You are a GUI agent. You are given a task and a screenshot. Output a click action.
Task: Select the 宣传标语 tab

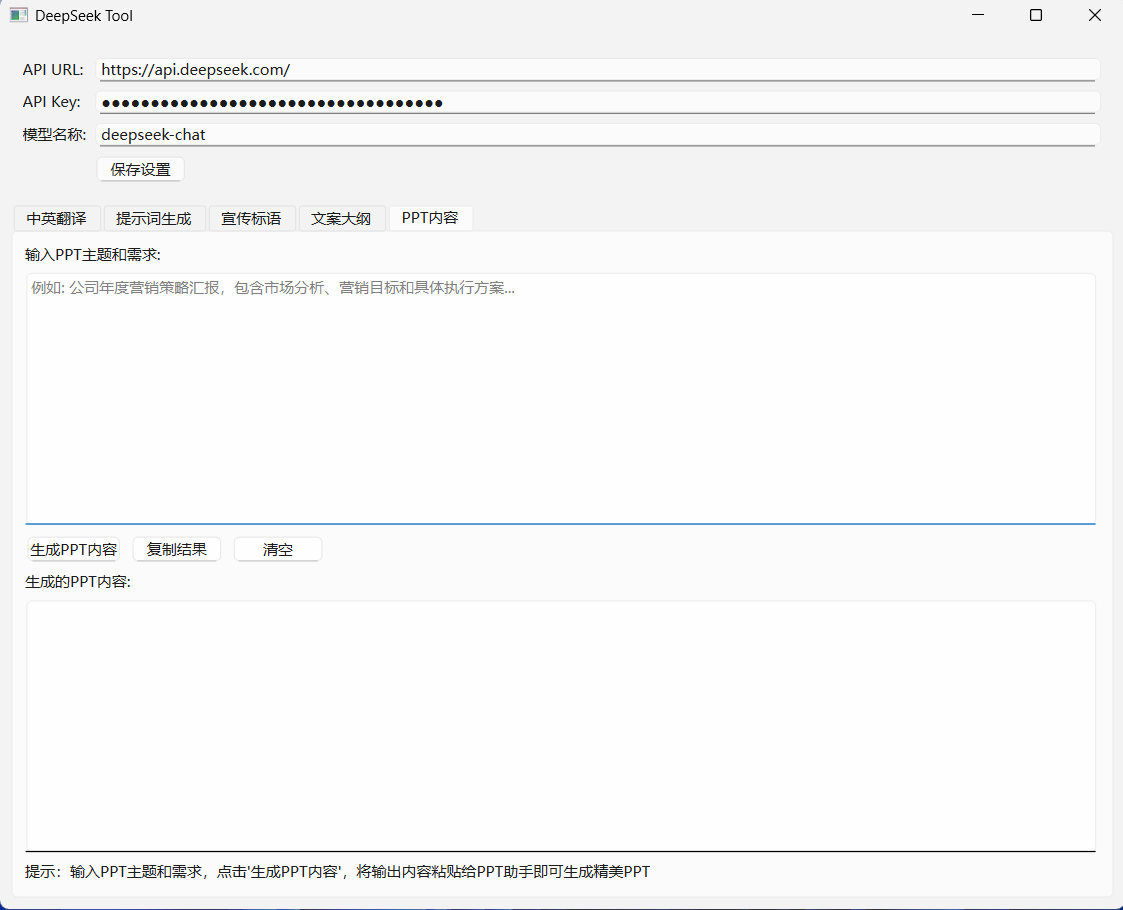tap(251, 218)
